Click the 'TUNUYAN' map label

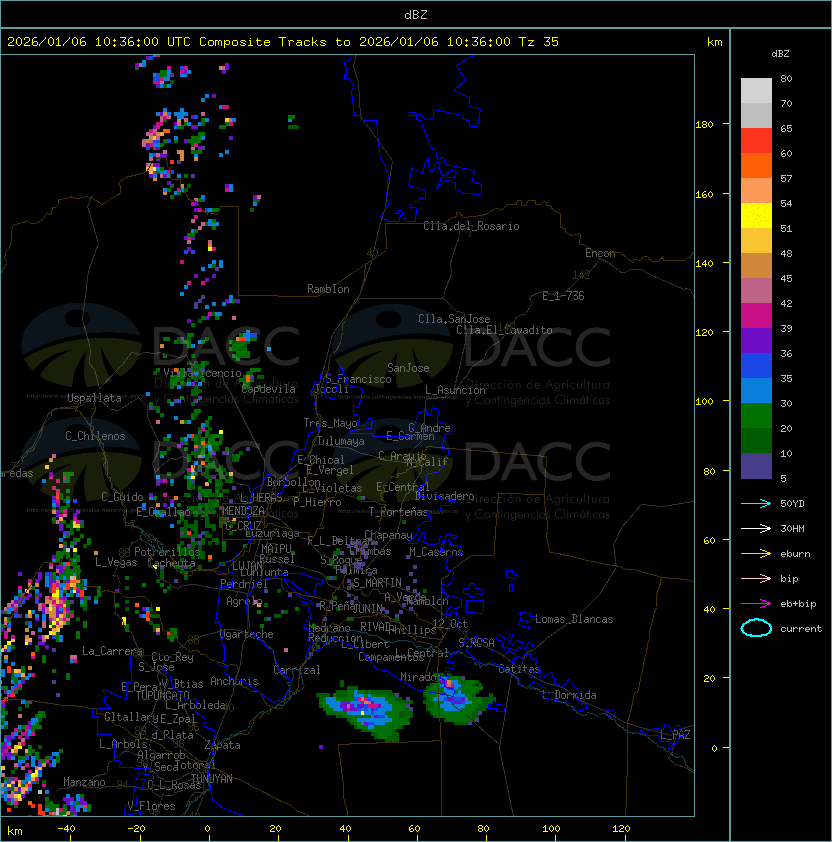pos(212,779)
